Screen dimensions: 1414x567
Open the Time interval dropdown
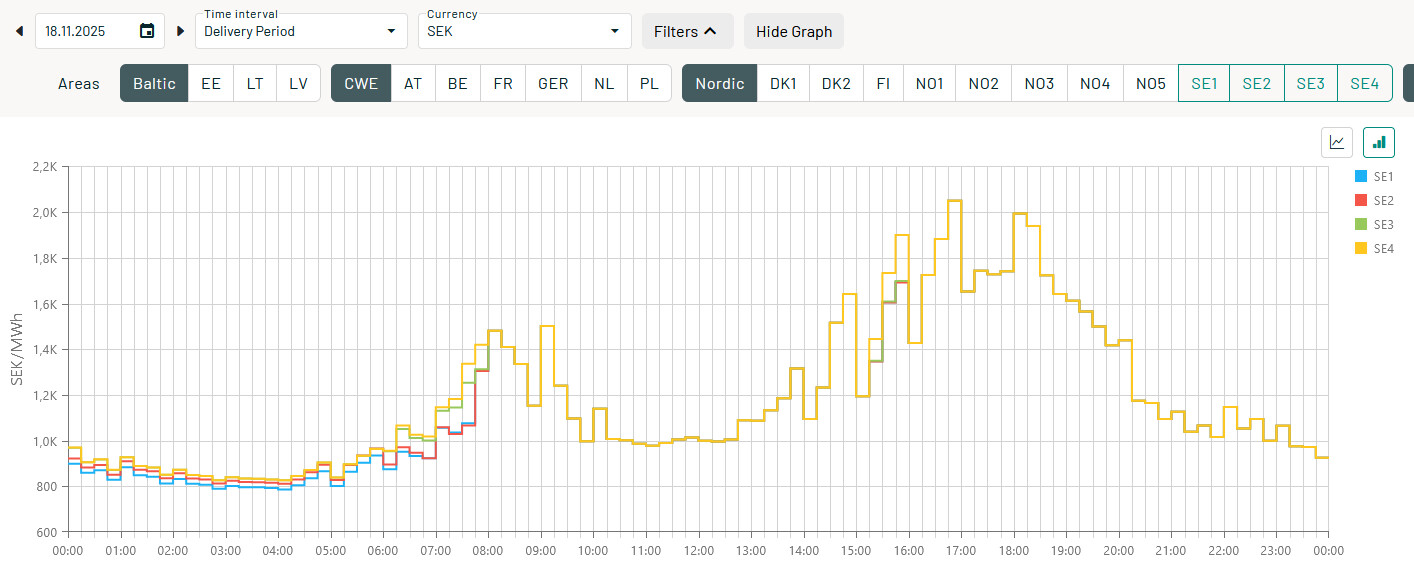[x=301, y=31]
